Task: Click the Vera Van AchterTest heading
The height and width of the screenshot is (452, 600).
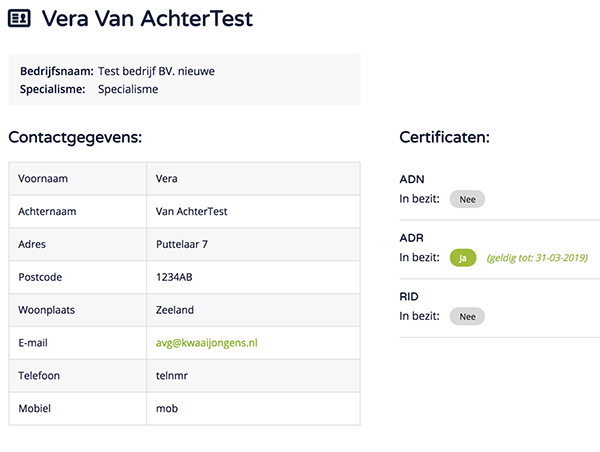Action: pyautogui.click(x=147, y=19)
